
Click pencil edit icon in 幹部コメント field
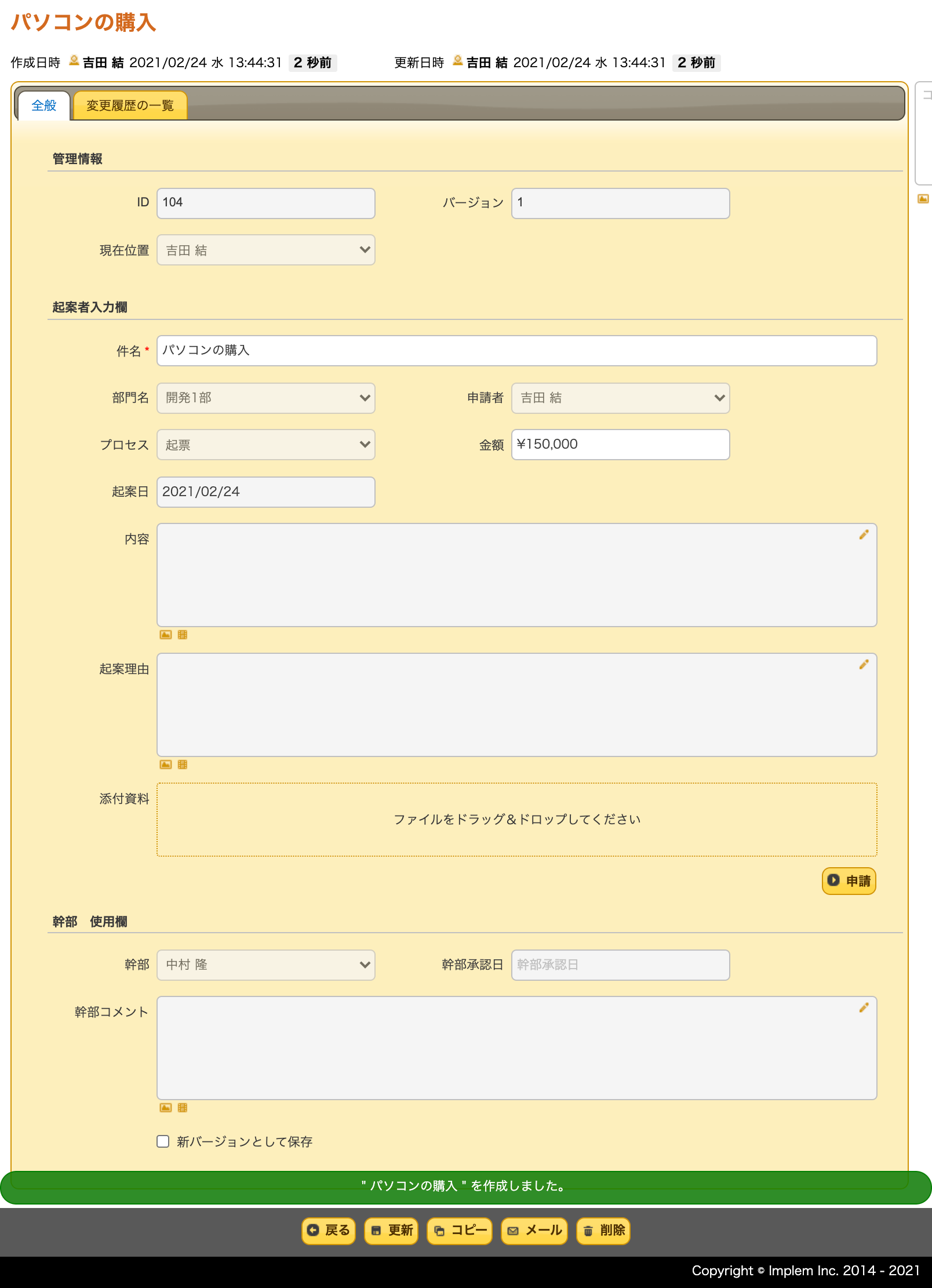click(x=864, y=1007)
